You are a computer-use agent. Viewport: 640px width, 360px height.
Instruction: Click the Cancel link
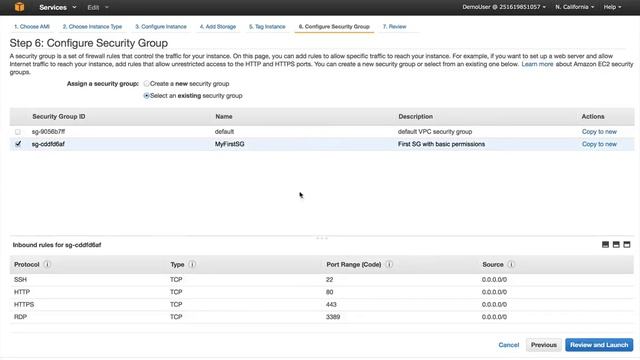[509, 345]
